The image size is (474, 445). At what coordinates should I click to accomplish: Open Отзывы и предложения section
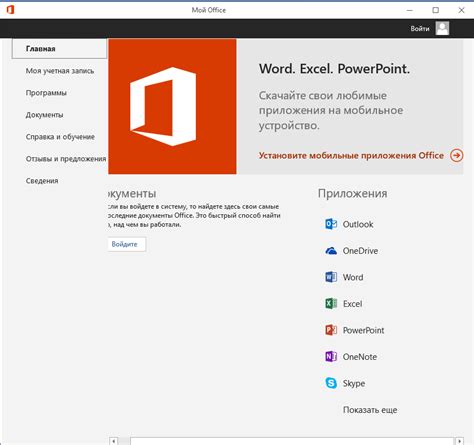click(x=66, y=159)
